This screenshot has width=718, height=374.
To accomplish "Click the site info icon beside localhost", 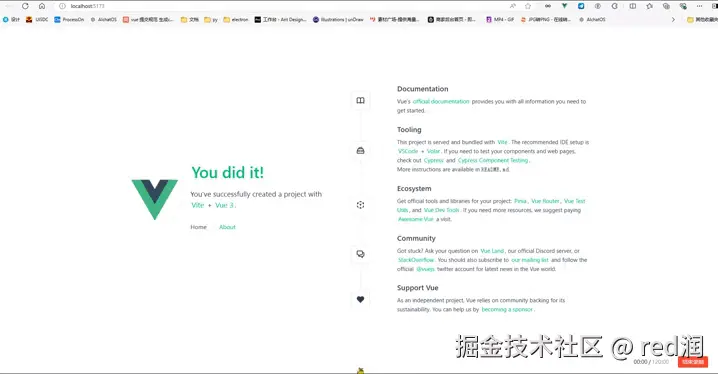I will point(62,6).
